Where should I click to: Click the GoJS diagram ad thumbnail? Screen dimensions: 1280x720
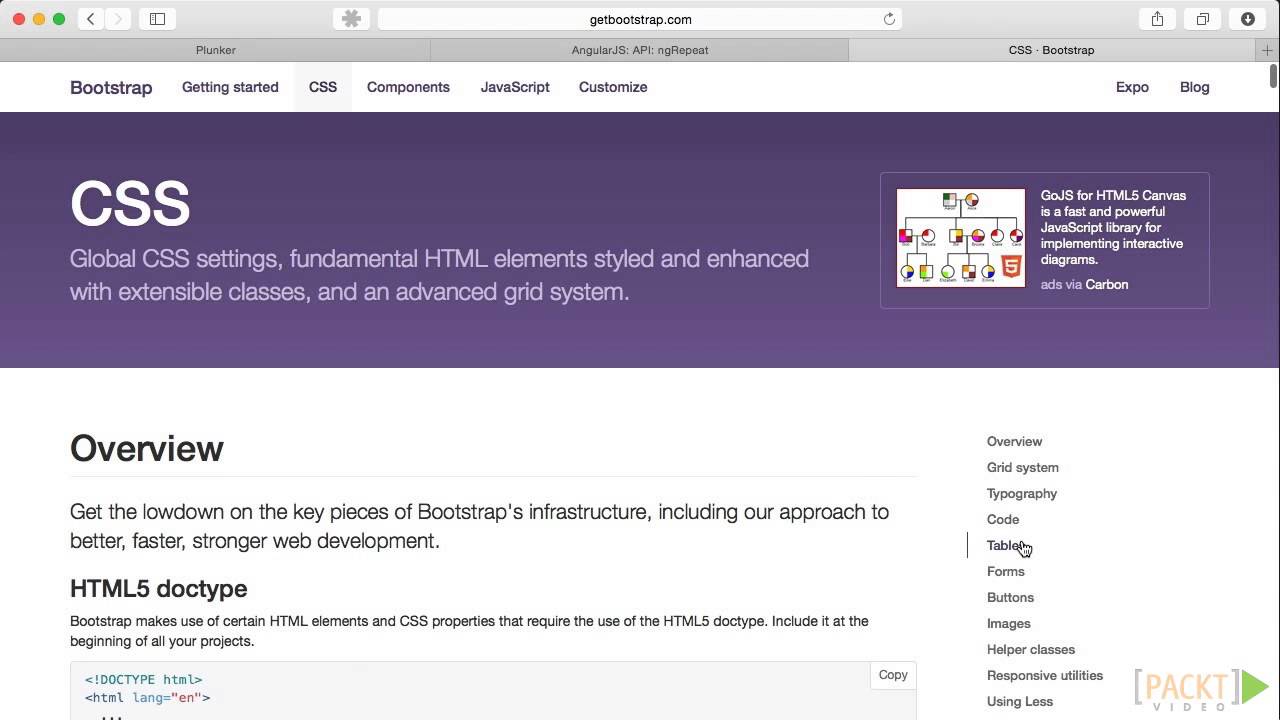click(x=961, y=238)
